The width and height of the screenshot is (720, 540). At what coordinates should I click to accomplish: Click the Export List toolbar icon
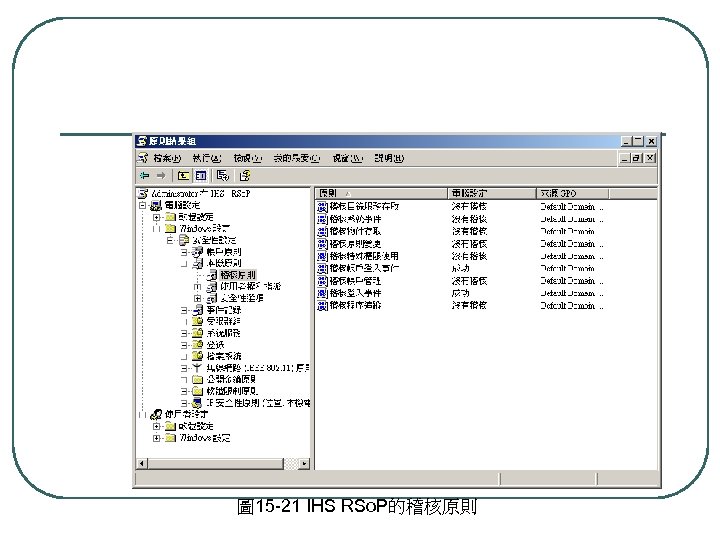pos(223,175)
